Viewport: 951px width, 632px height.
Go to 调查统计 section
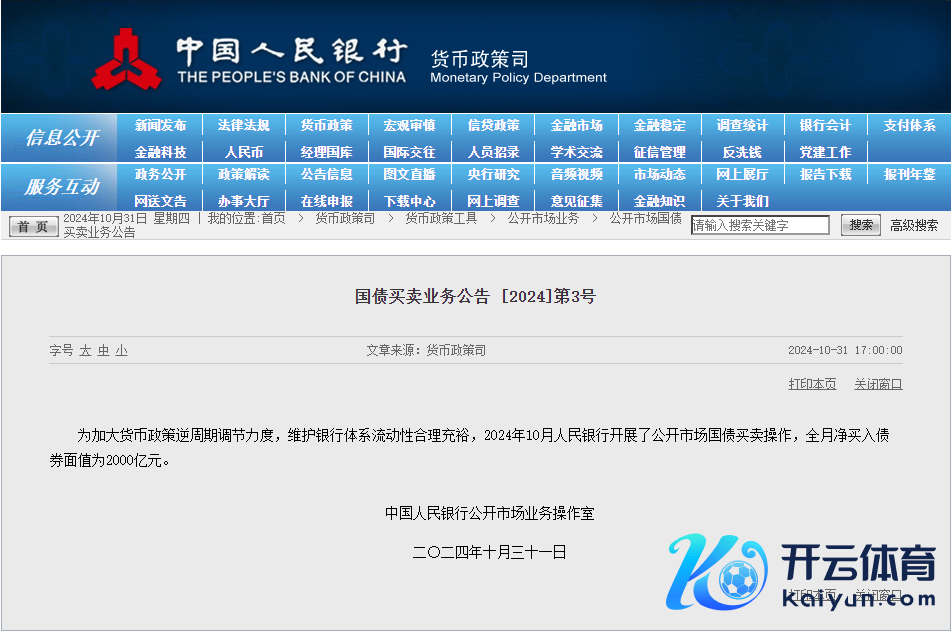[742, 126]
